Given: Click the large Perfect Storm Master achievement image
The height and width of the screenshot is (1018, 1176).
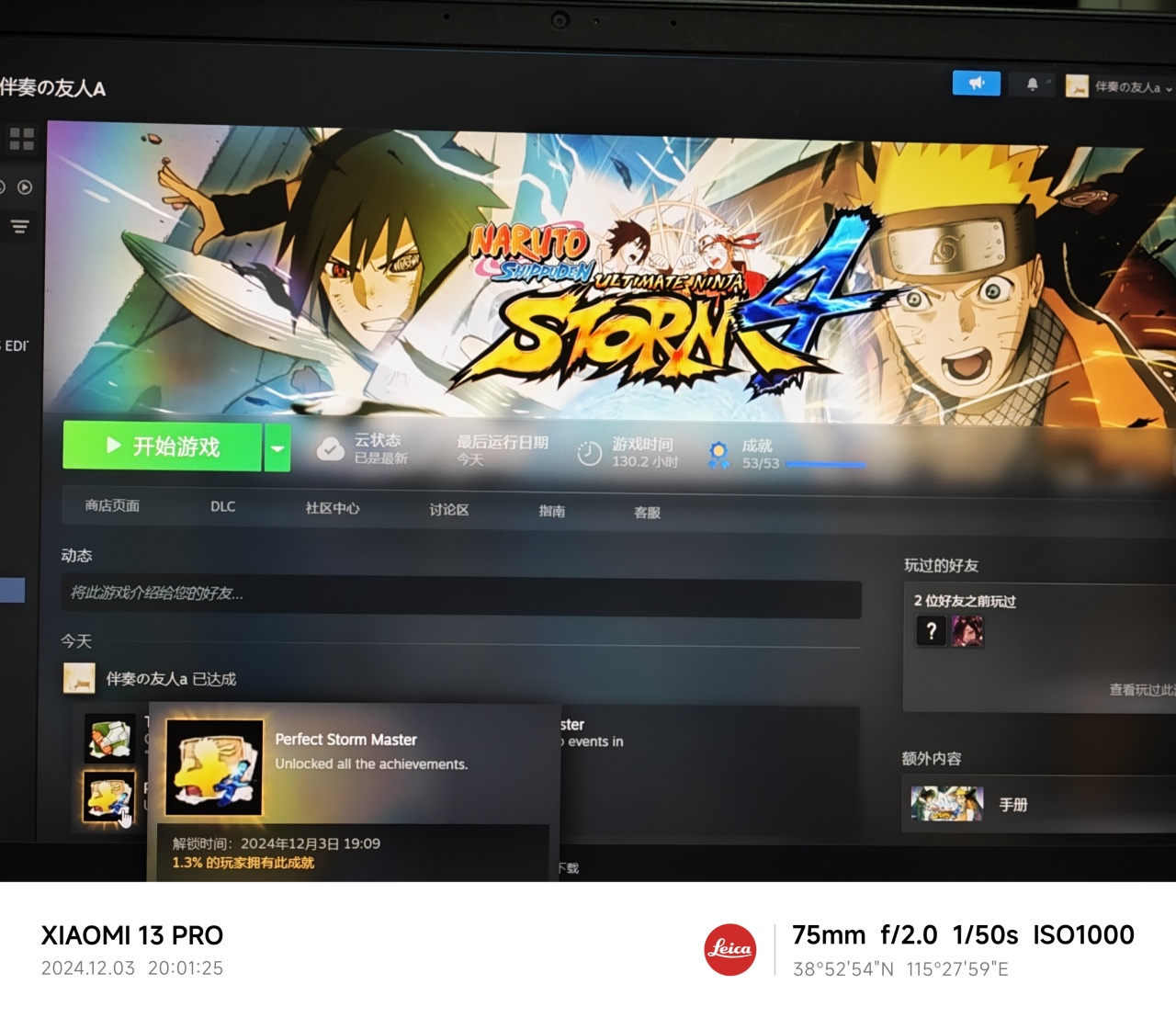Looking at the screenshot, I should pos(214,768).
